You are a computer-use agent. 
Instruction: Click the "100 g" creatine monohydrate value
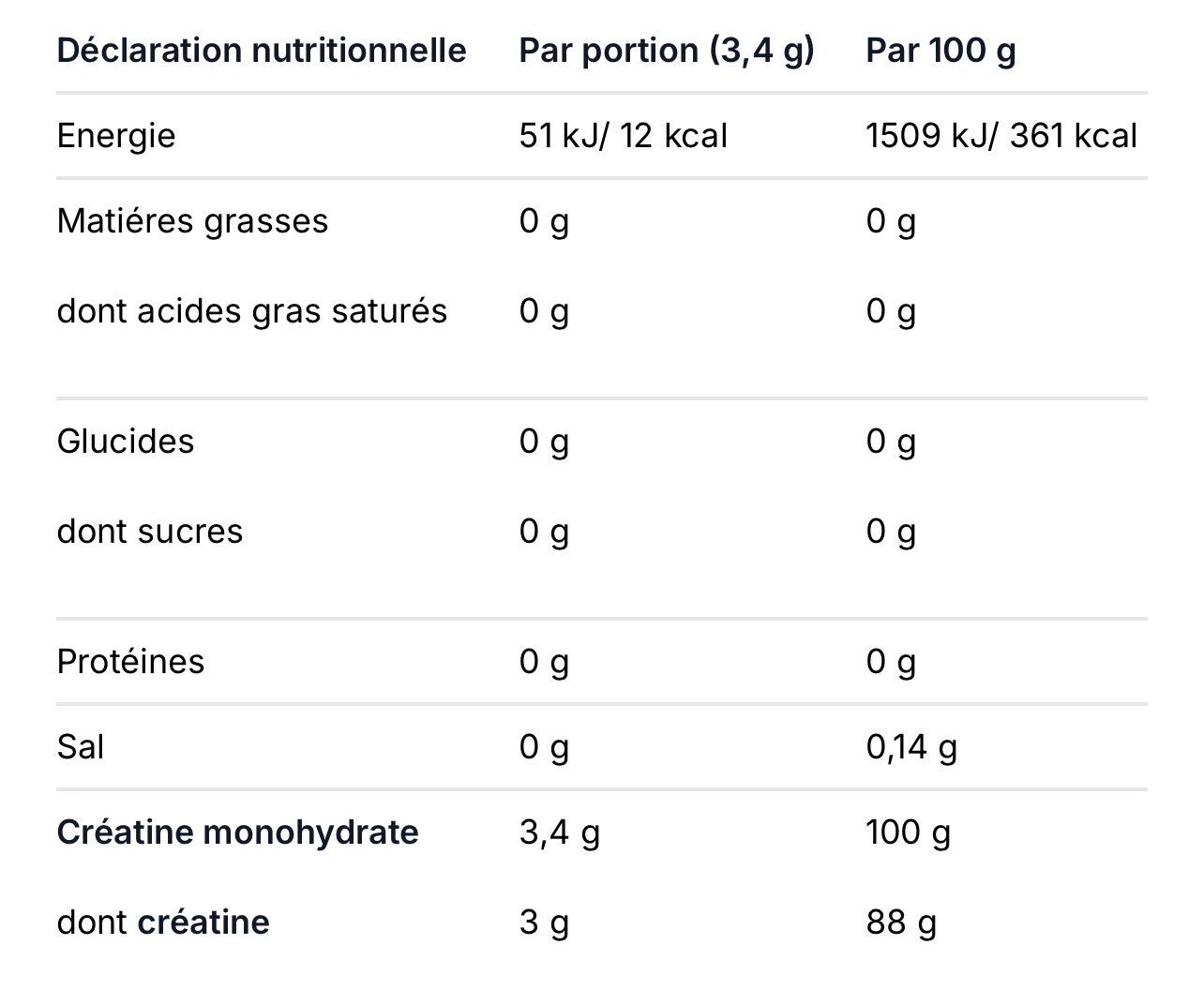[908, 832]
